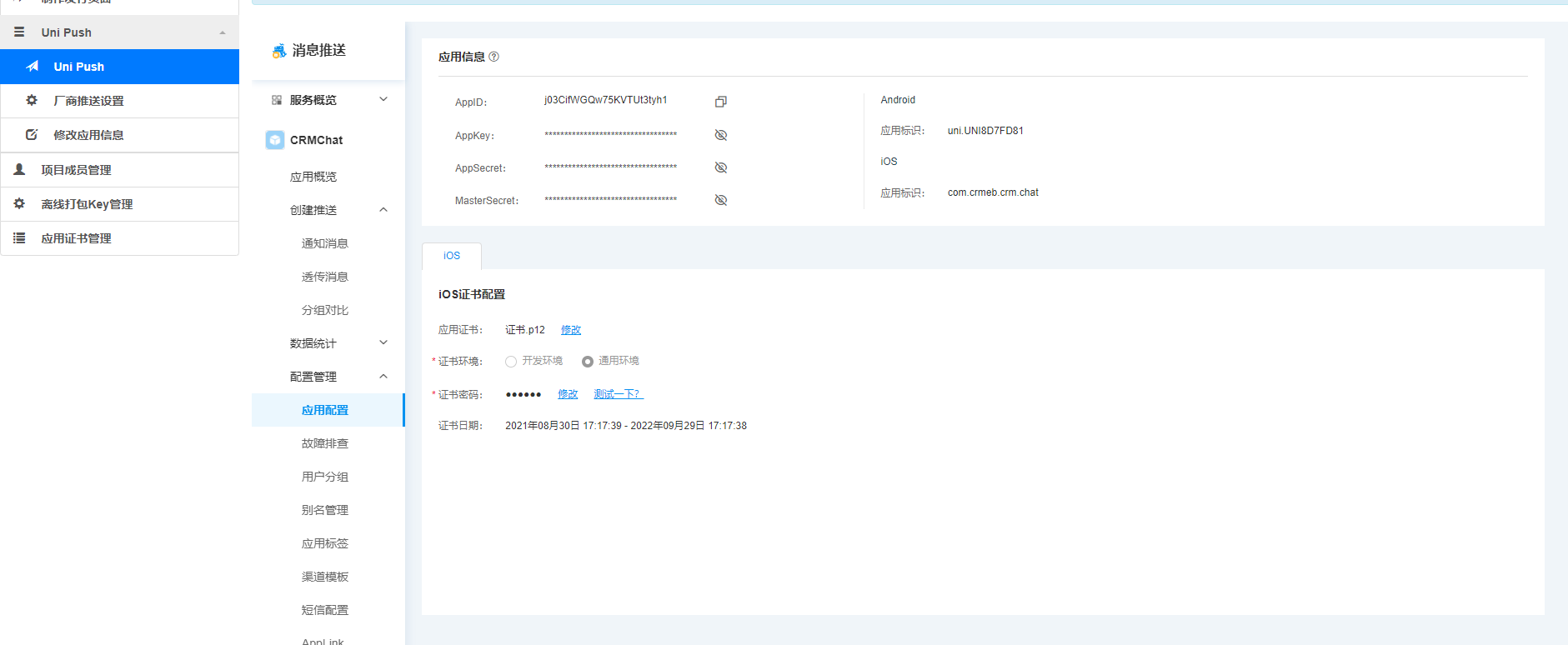Click the paper plane icon in Uni Push

pos(33,66)
